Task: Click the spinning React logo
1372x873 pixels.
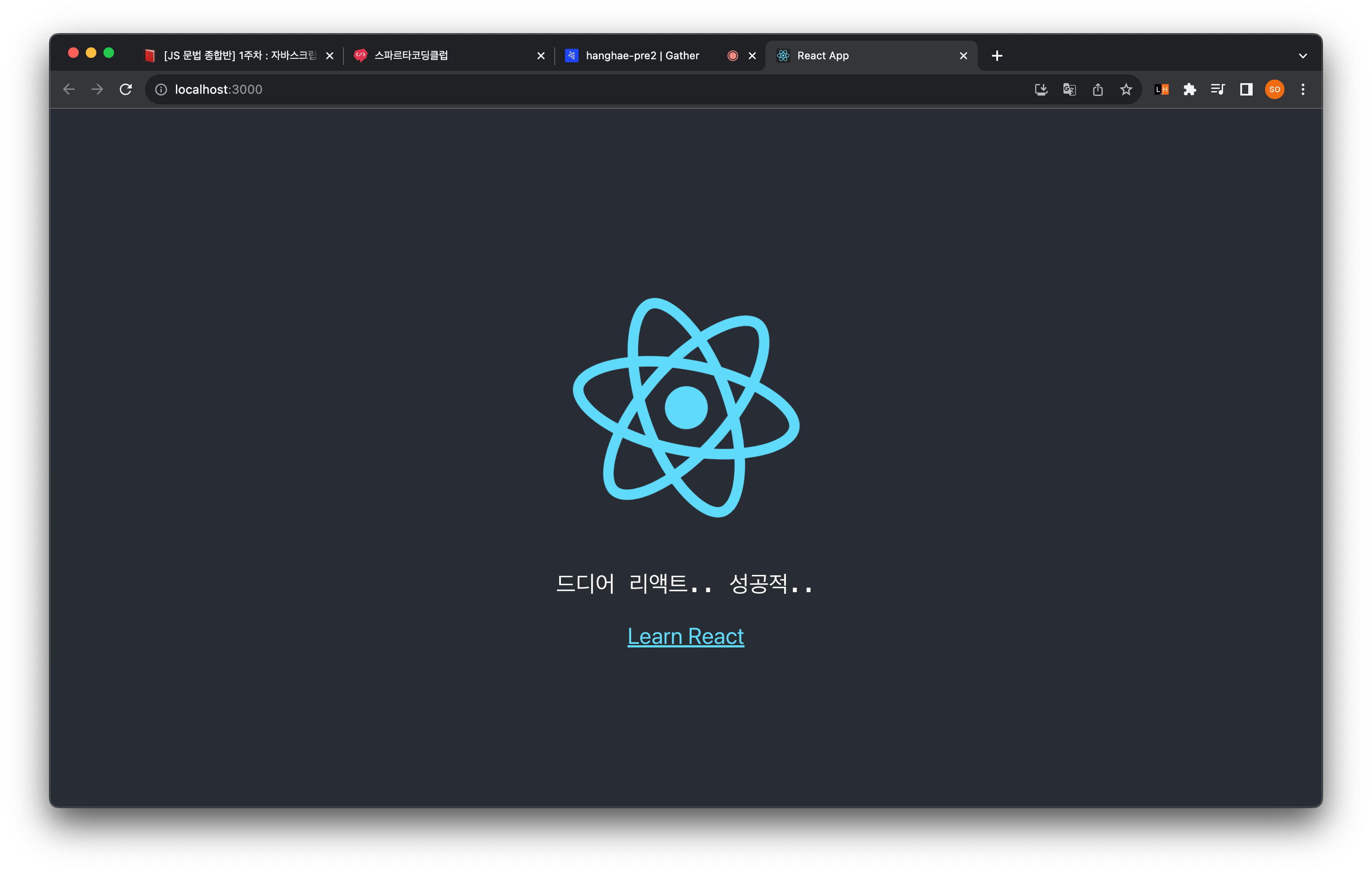Action: (686, 407)
